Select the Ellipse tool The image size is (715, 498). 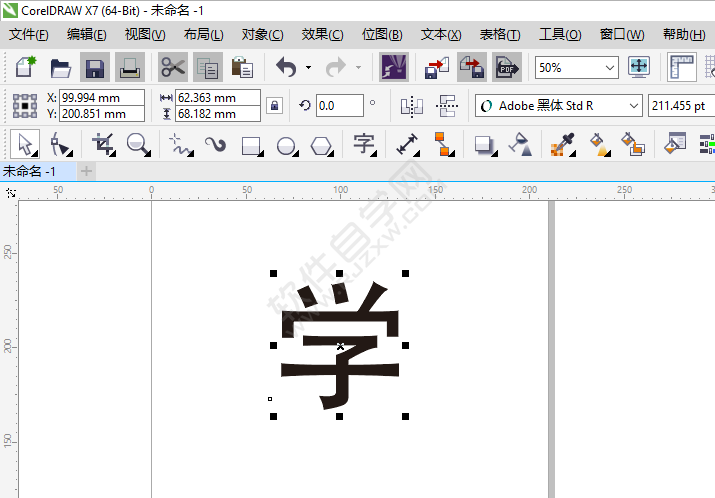pyautogui.click(x=287, y=146)
